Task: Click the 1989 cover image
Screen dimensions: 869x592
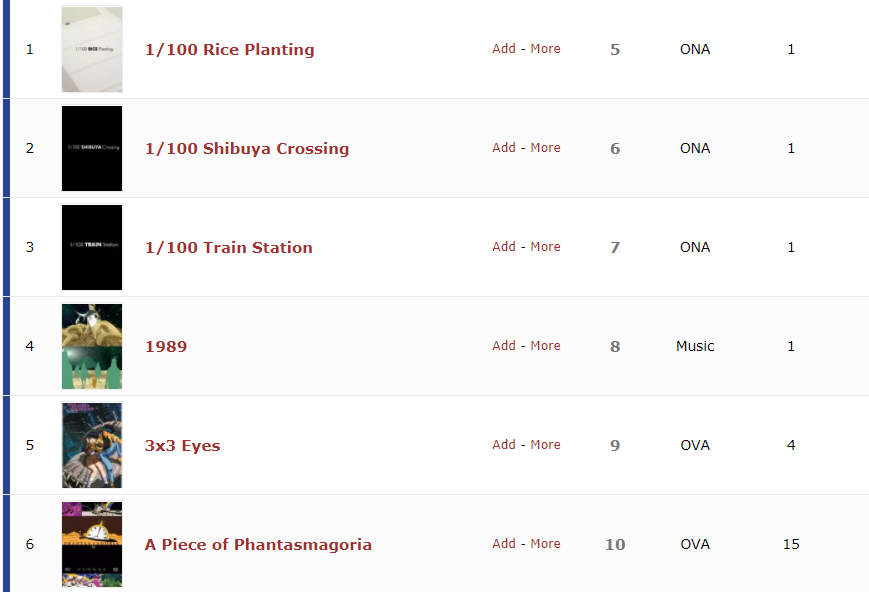Action: 92,346
